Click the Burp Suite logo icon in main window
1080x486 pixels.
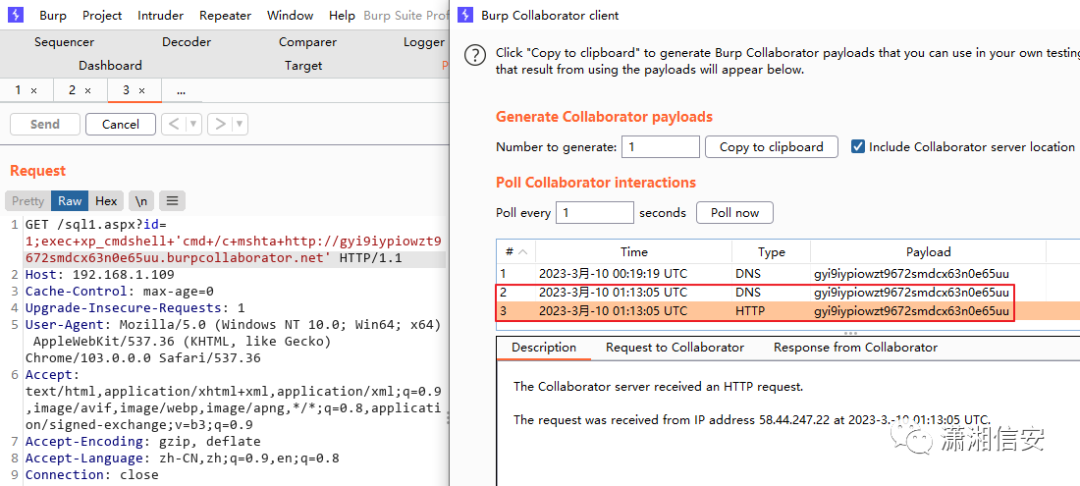coord(15,14)
